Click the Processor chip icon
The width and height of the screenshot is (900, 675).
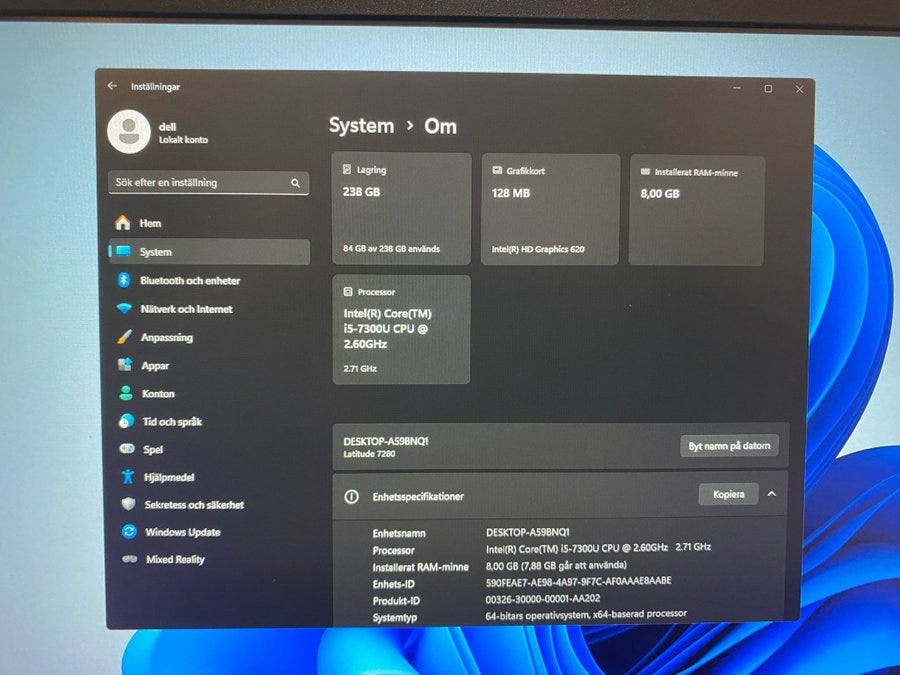coord(348,292)
